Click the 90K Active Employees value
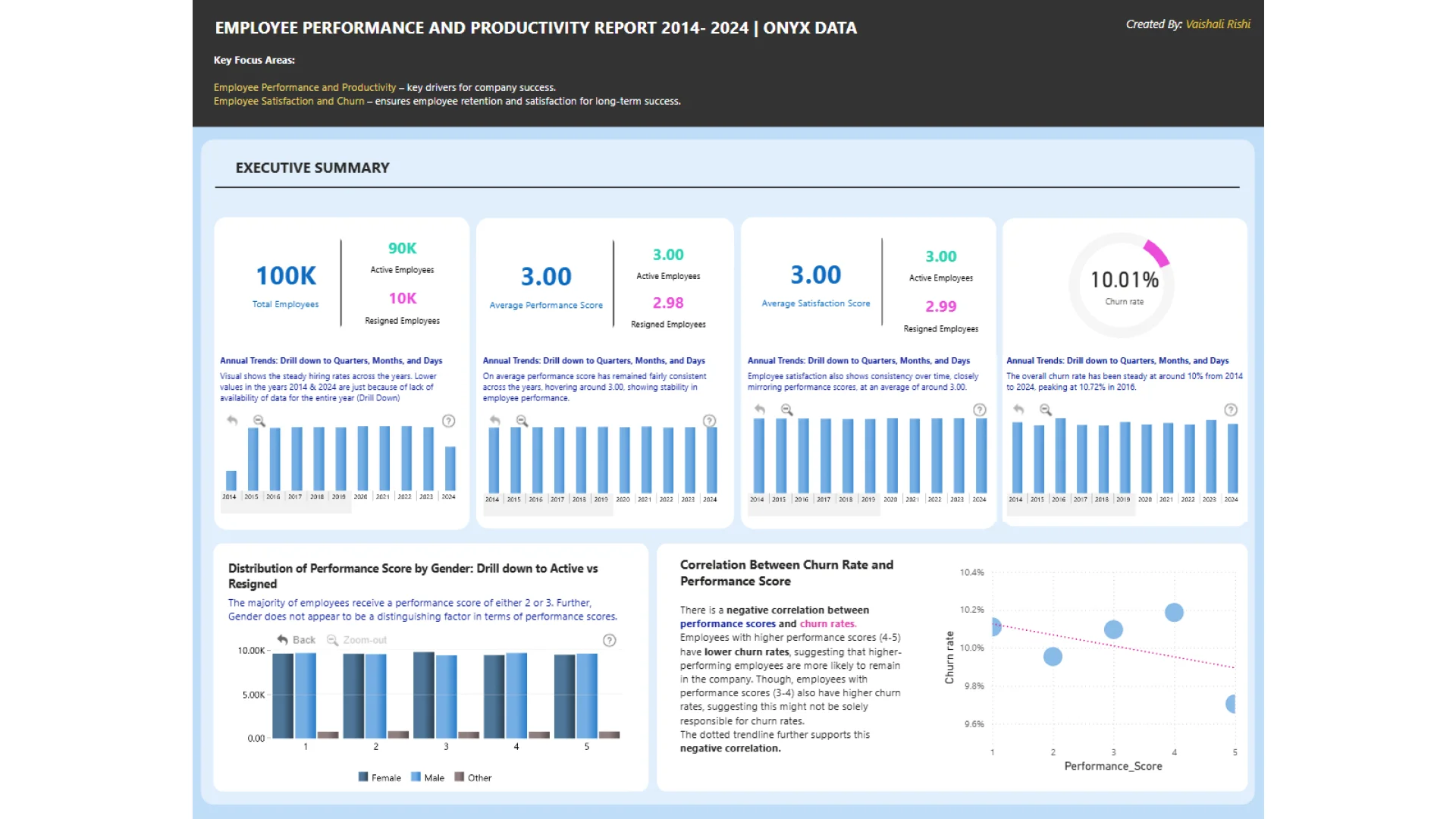The image size is (1456, 819). pos(403,248)
